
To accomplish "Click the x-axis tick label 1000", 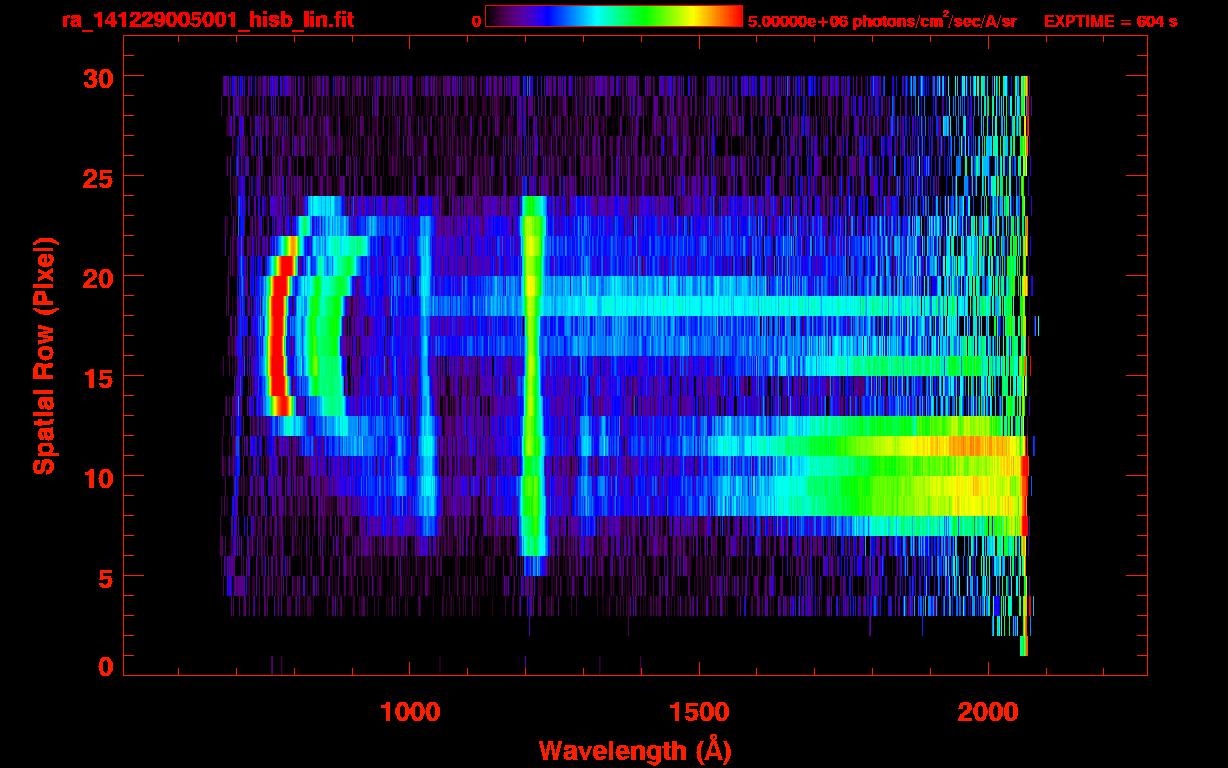I will 409,712.
